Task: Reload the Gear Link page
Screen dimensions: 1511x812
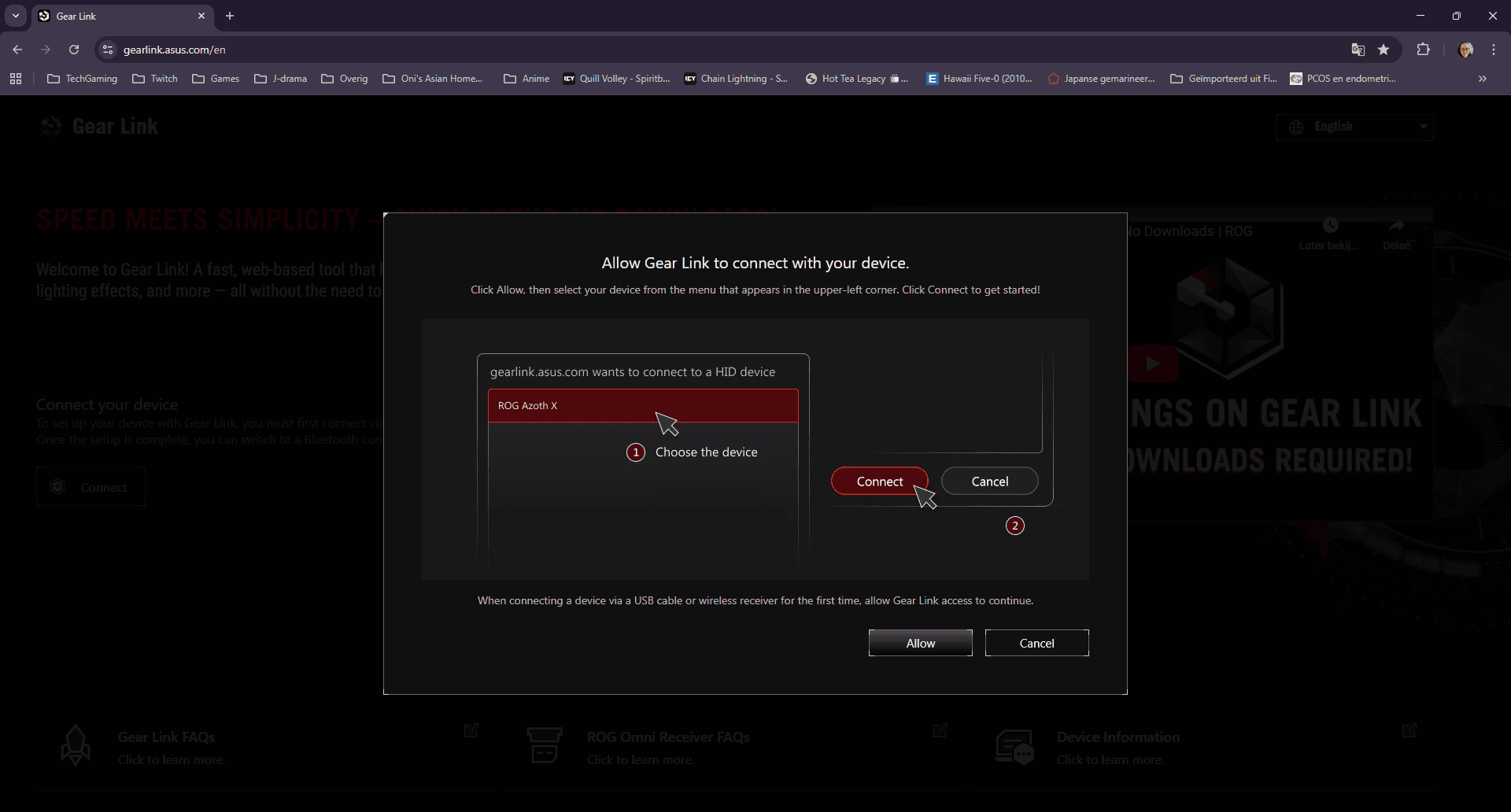Action: [x=74, y=50]
